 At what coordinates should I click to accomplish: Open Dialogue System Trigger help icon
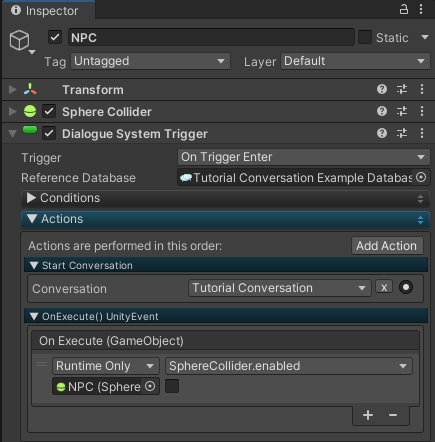[382, 133]
